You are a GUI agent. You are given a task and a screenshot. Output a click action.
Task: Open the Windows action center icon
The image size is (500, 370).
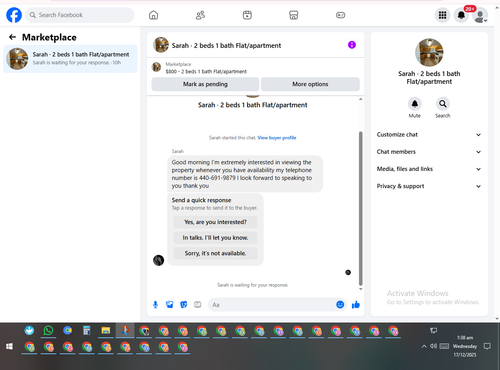point(487,346)
